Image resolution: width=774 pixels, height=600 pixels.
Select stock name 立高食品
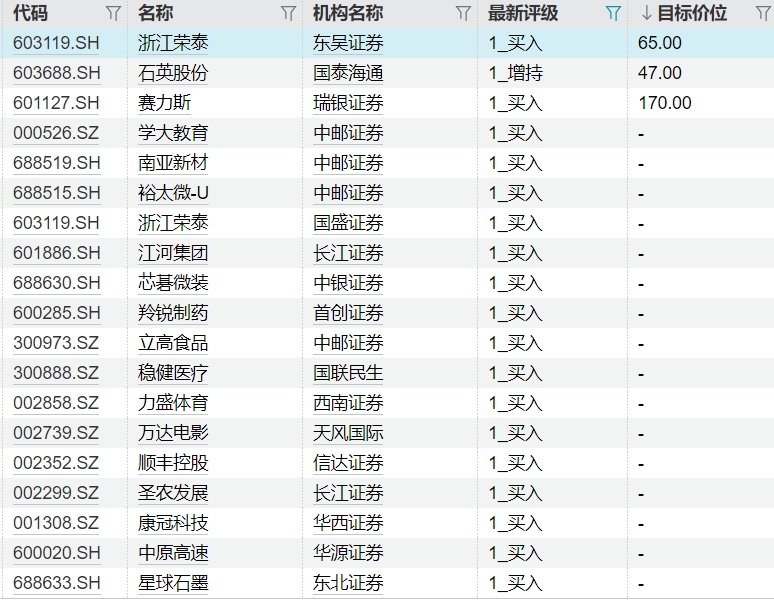tap(173, 343)
